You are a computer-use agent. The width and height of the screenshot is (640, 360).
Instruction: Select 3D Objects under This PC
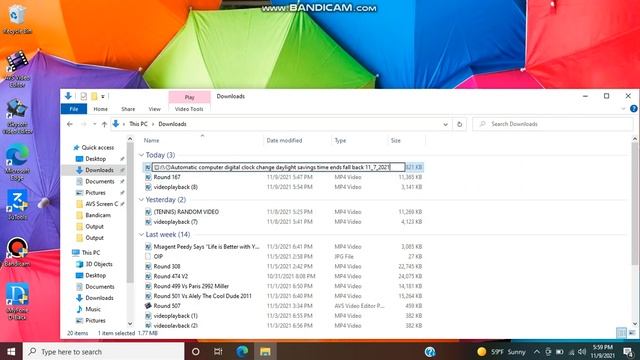pyautogui.click(x=98, y=264)
